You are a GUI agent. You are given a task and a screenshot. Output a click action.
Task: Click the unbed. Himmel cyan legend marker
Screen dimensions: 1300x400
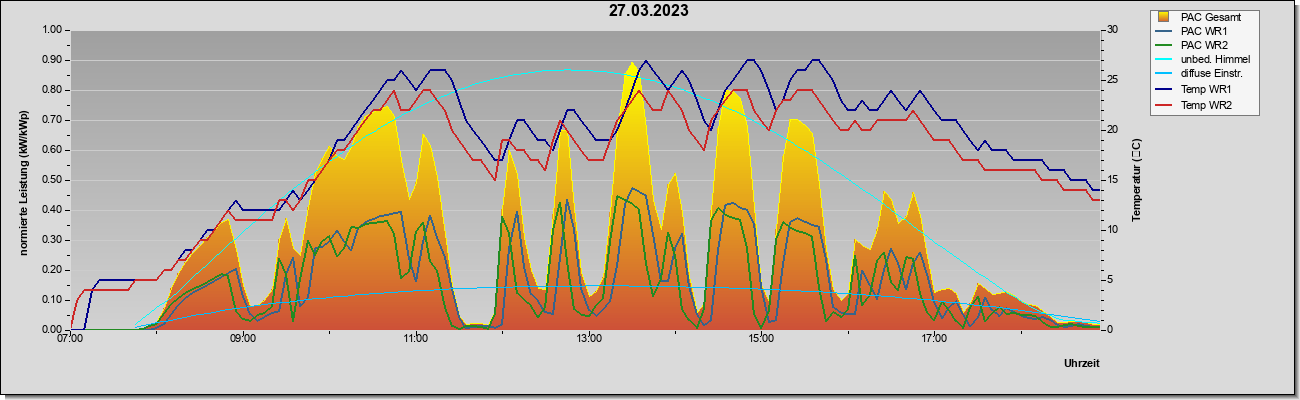1164,60
